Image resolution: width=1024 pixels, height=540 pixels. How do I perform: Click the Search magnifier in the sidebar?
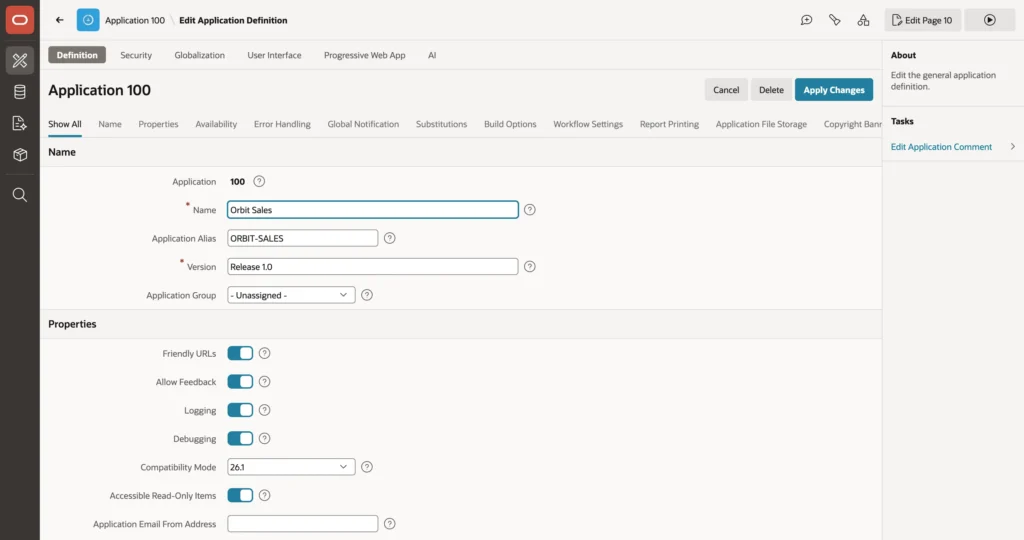point(20,195)
